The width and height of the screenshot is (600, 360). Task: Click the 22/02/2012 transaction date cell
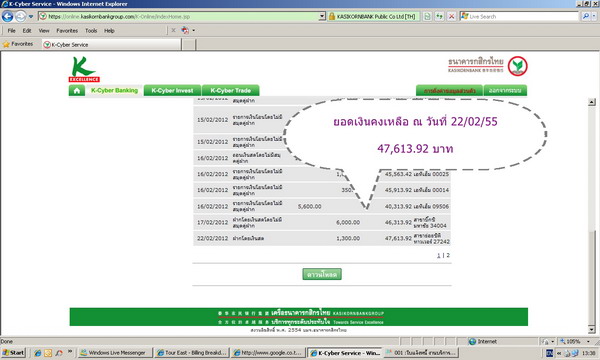212,238
